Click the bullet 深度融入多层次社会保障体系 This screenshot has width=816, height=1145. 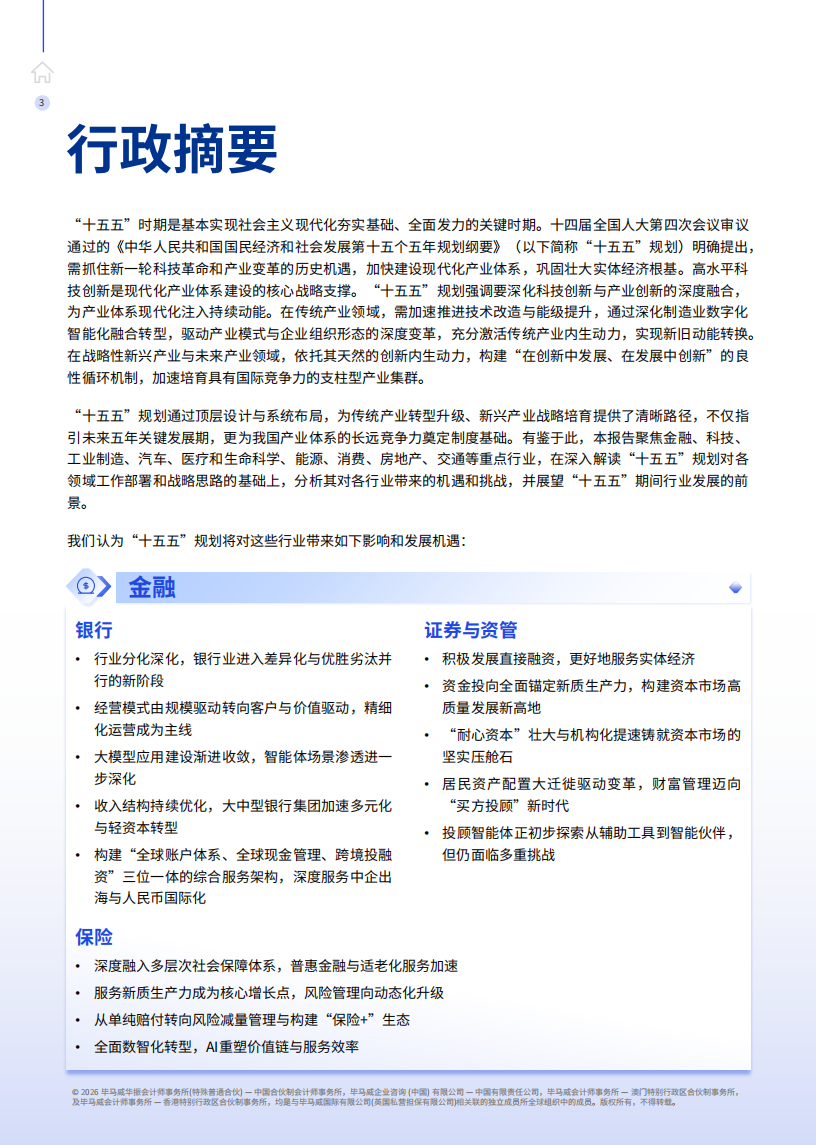pyautogui.click(x=276, y=966)
